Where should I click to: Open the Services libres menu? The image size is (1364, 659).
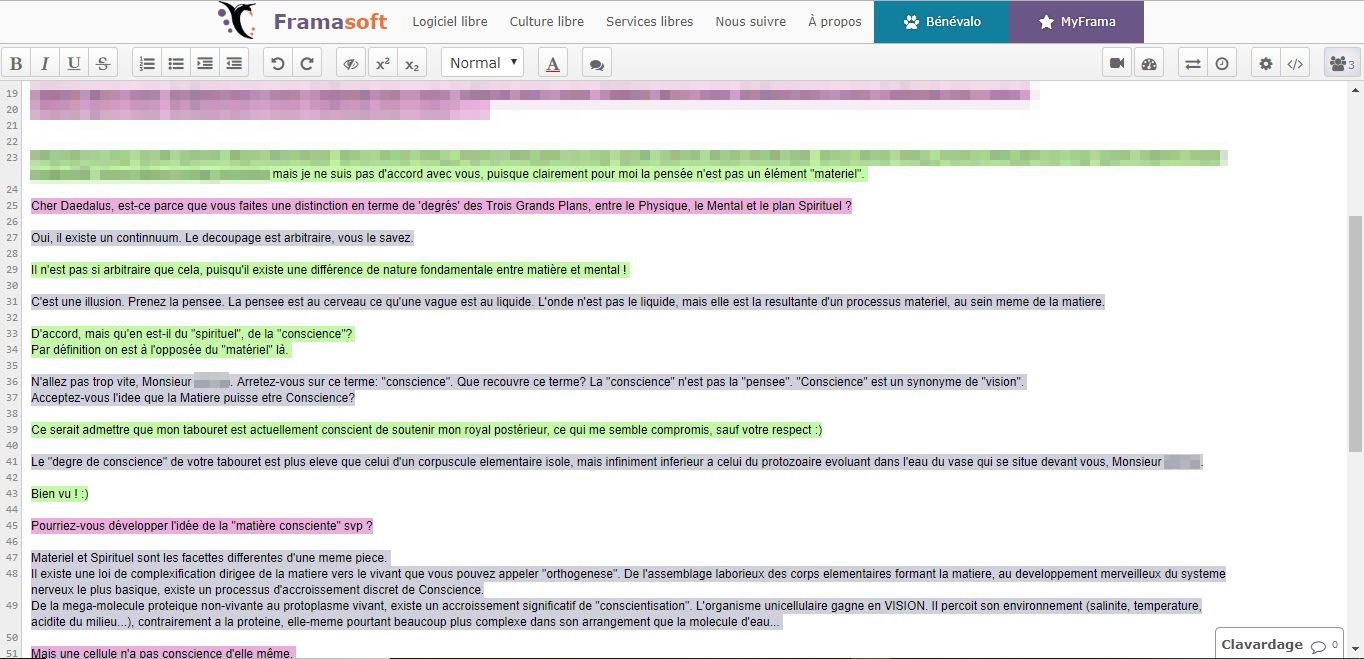tap(649, 21)
